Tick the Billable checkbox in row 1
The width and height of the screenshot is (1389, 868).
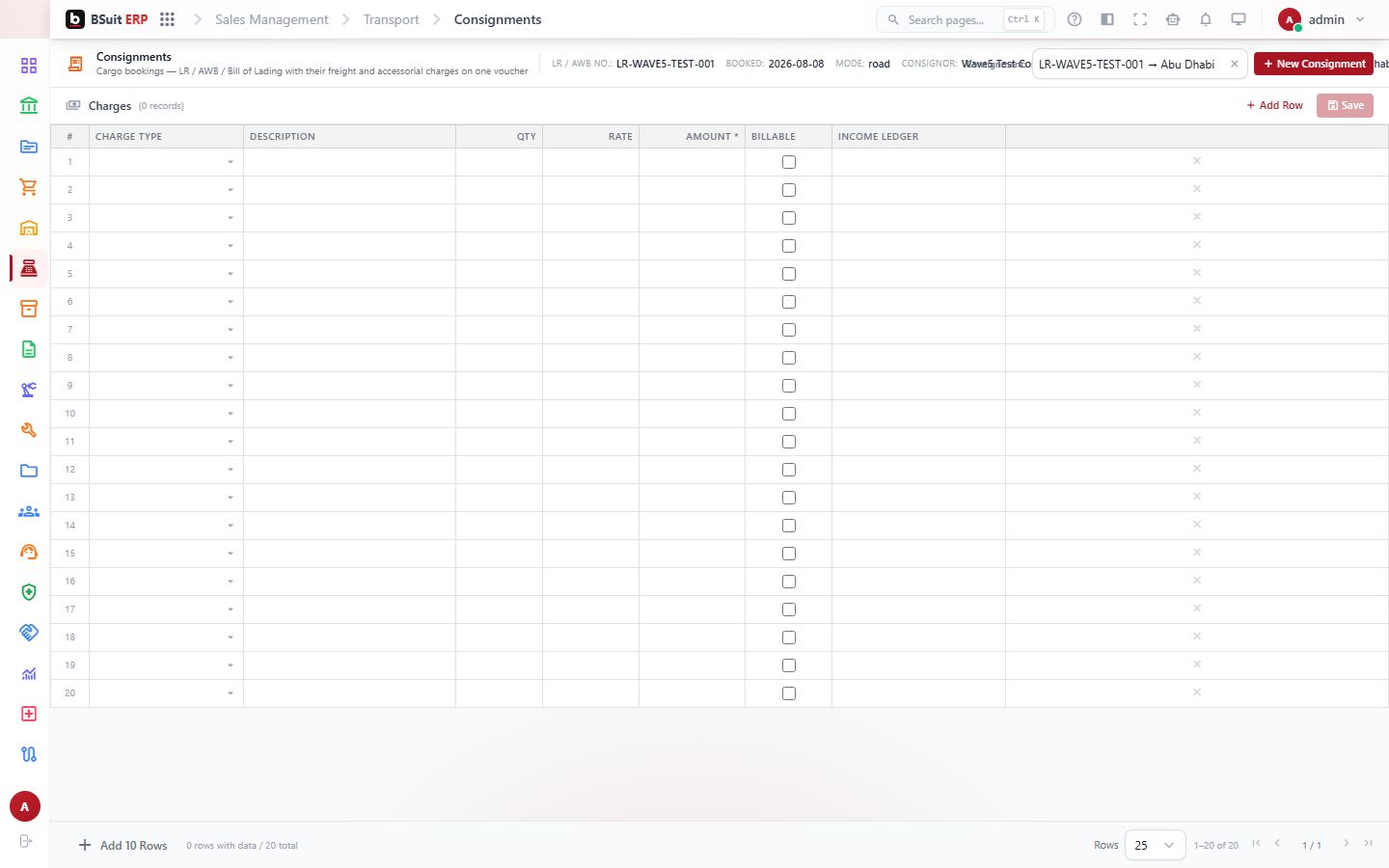pyautogui.click(x=789, y=162)
